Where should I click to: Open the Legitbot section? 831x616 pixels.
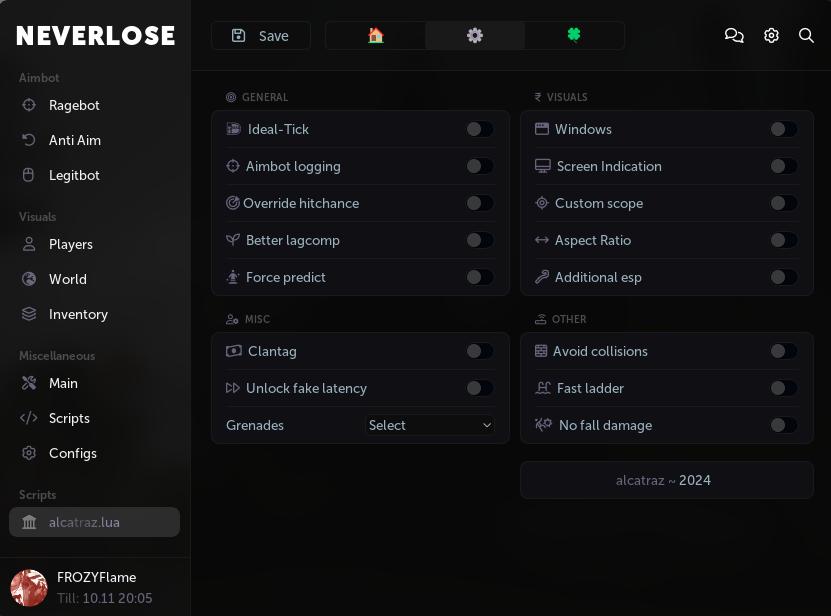click(74, 175)
